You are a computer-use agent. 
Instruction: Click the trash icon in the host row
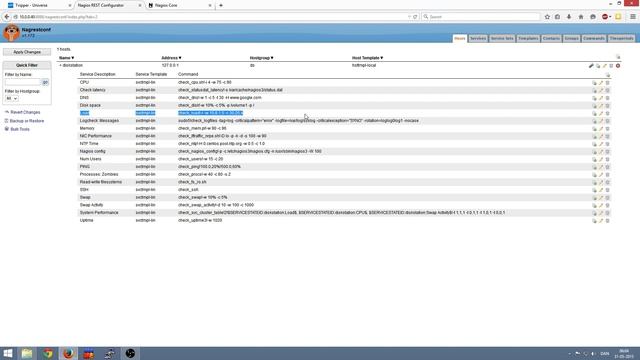pyautogui.click(x=611, y=66)
